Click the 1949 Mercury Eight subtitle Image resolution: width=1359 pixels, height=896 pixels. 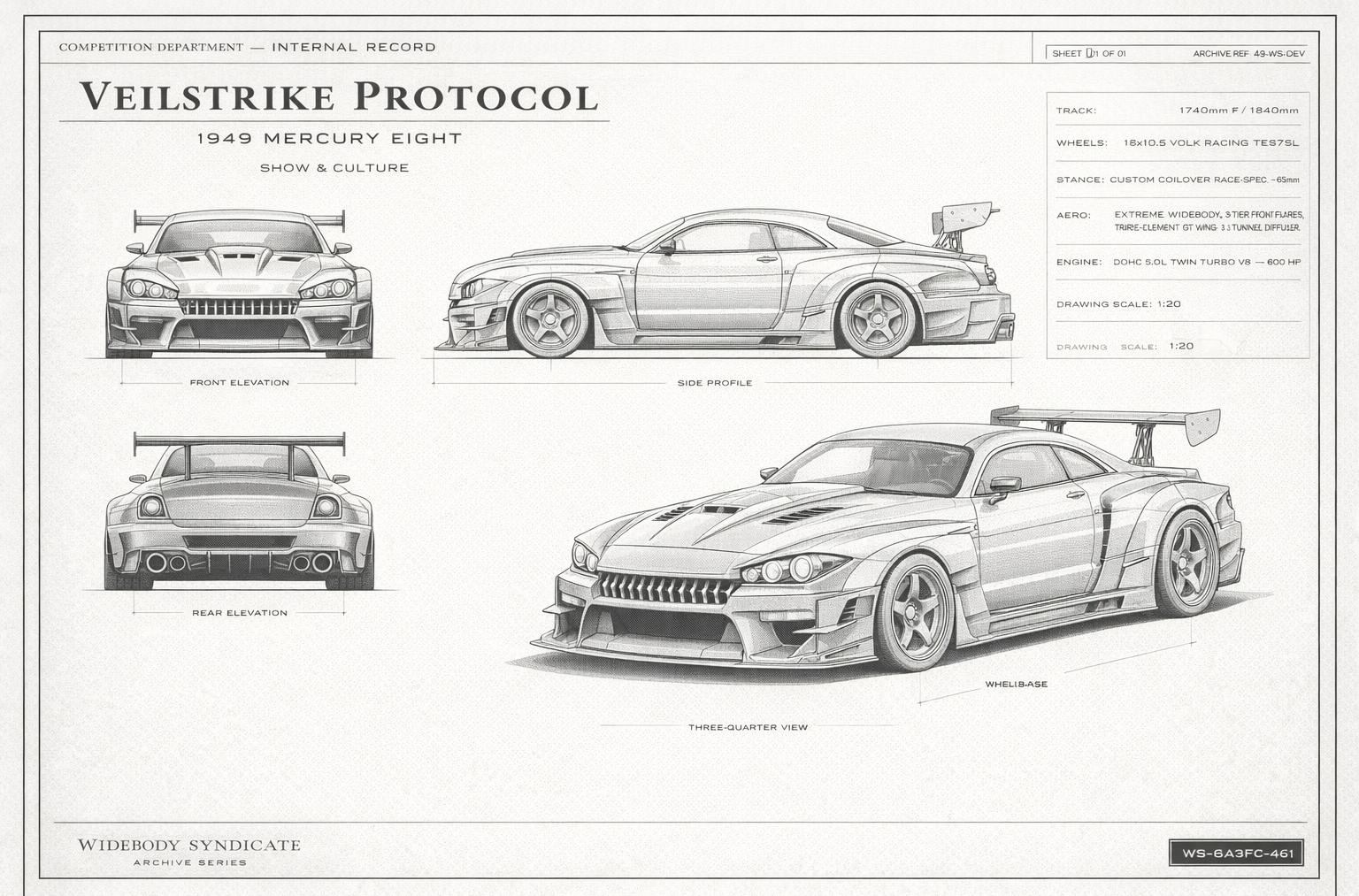tap(329, 138)
